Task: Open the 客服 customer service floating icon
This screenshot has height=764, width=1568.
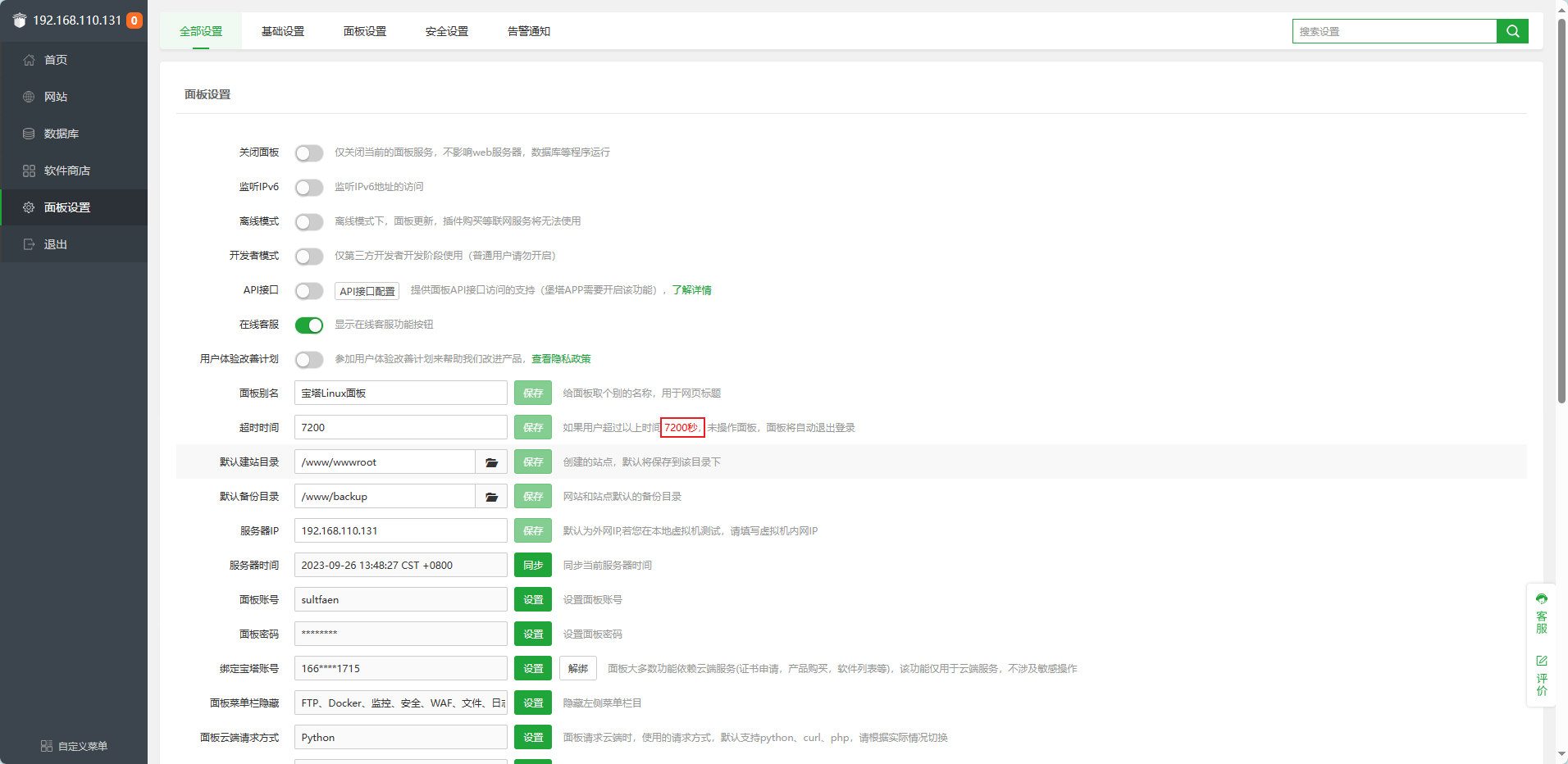Action: (x=1542, y=614)
